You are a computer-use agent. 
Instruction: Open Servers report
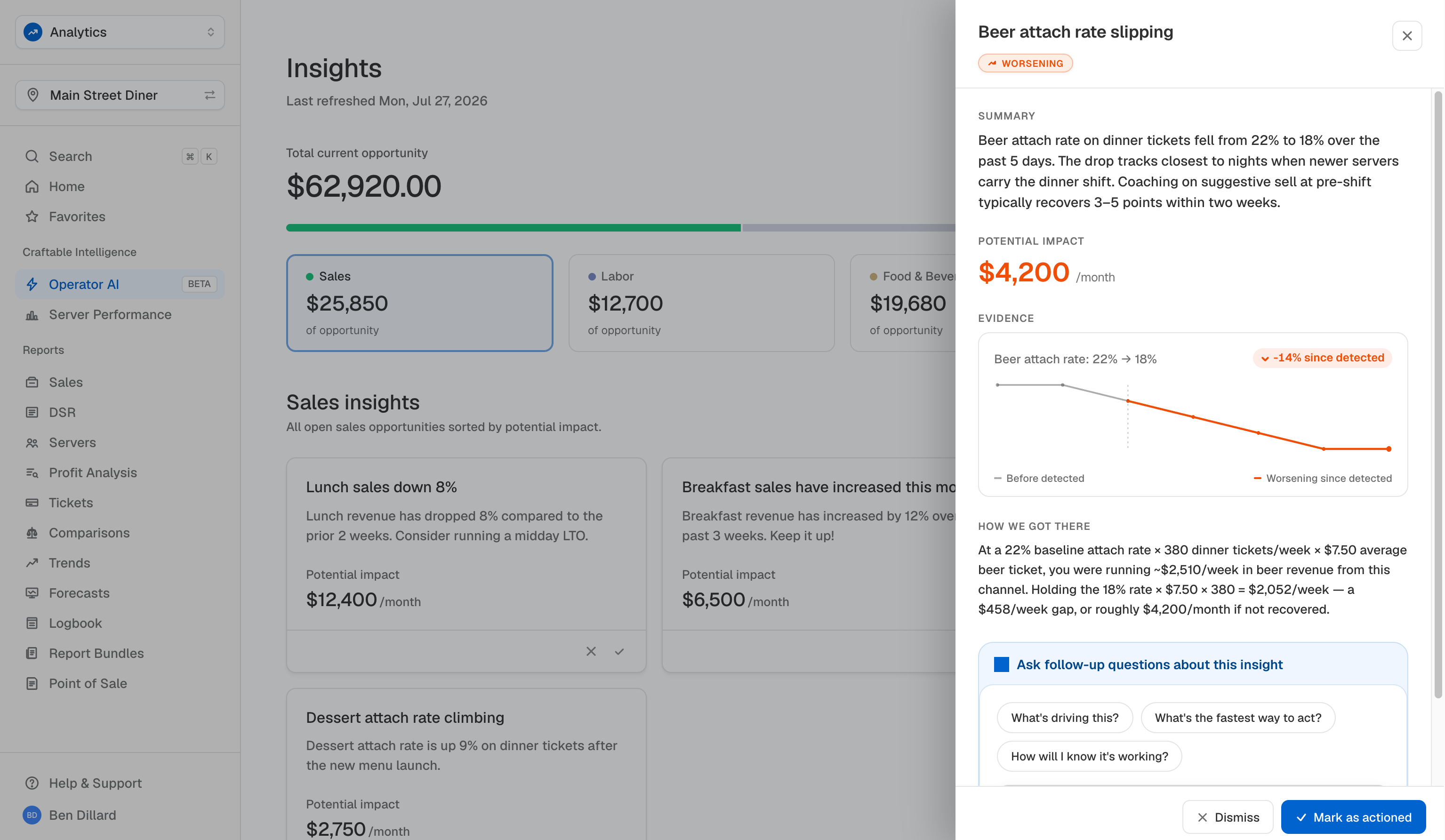tap(120, 443)
